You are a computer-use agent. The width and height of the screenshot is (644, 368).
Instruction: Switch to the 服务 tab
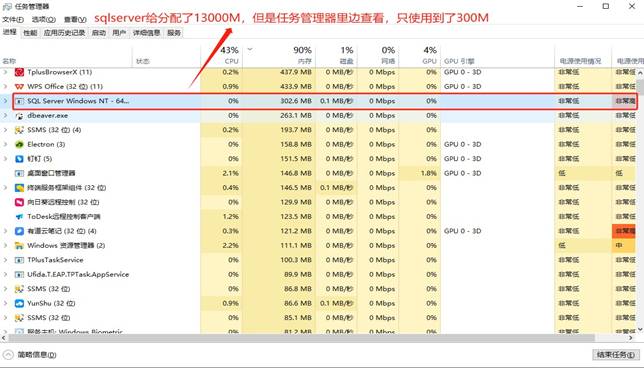tap(174, 33)
